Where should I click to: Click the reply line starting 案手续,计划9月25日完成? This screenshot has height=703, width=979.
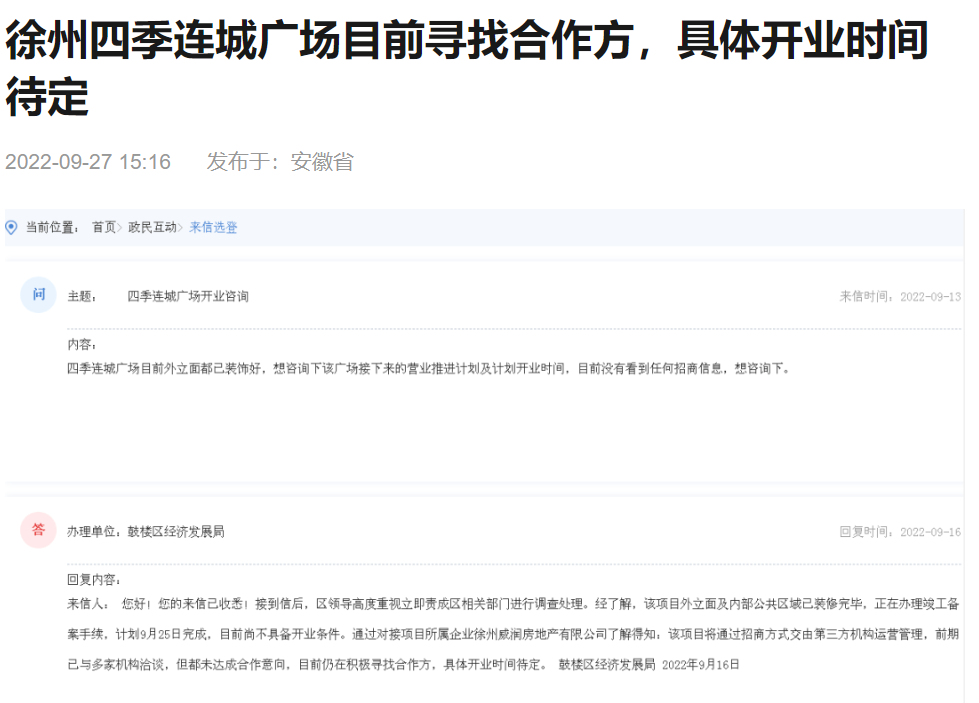tap(513, 634)
